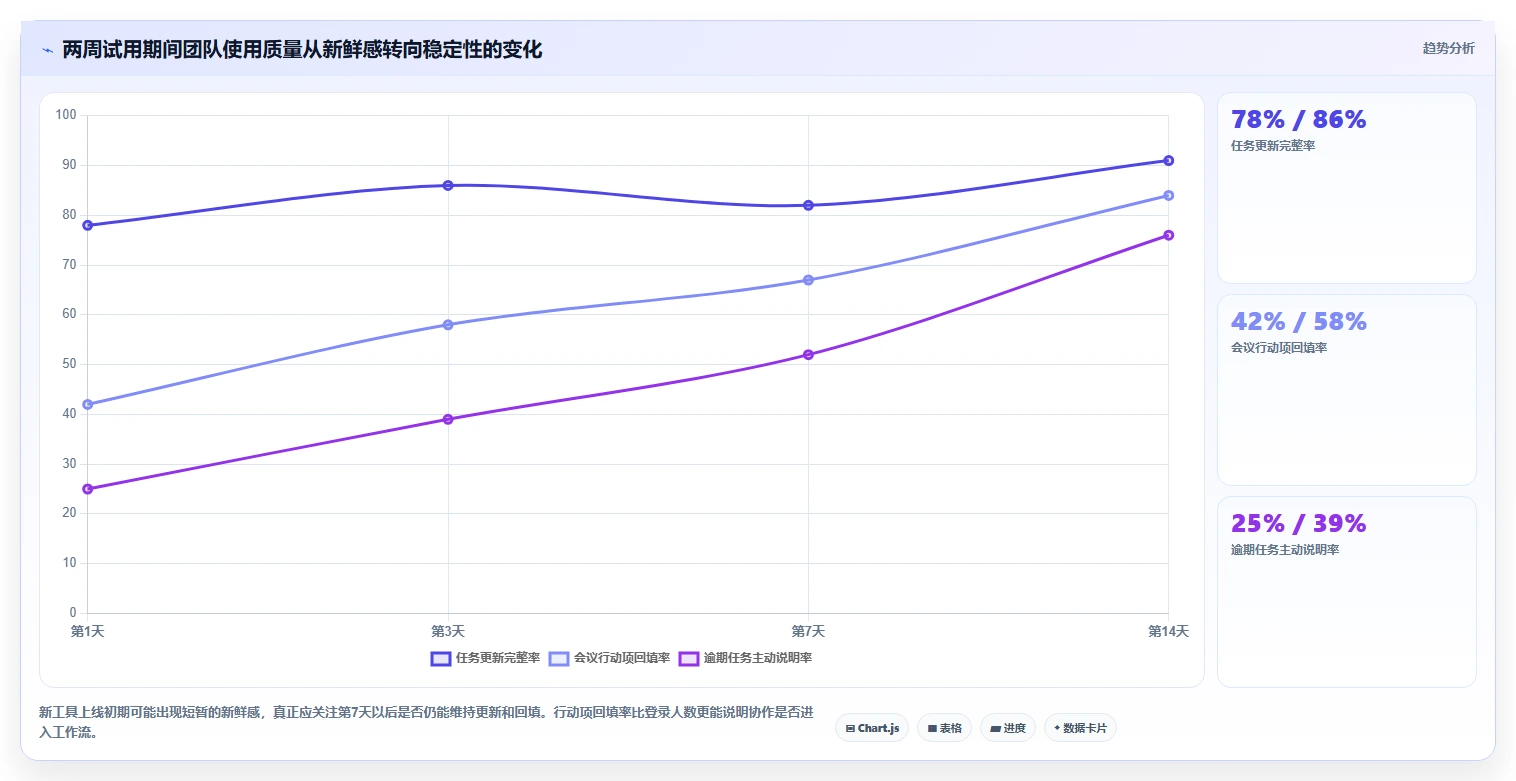Click the 50 y-axis label
This screenshot has height=781, width=1516.
click(x=70, y=364)
